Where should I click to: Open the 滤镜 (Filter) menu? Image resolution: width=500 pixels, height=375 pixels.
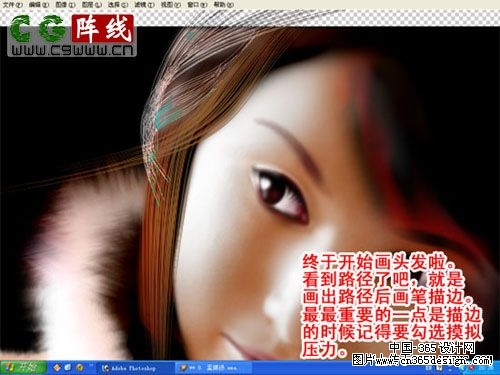144,5
